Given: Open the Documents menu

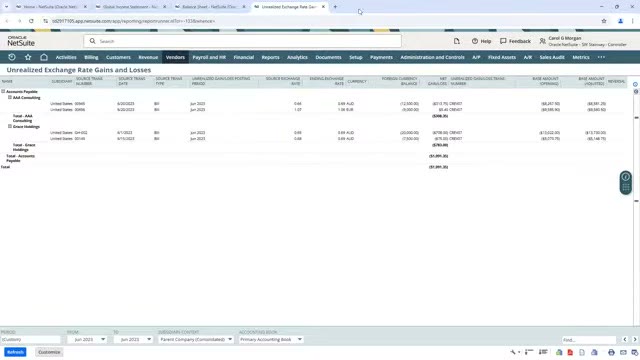Looking at the screenshot, I should tap(328, 58).
